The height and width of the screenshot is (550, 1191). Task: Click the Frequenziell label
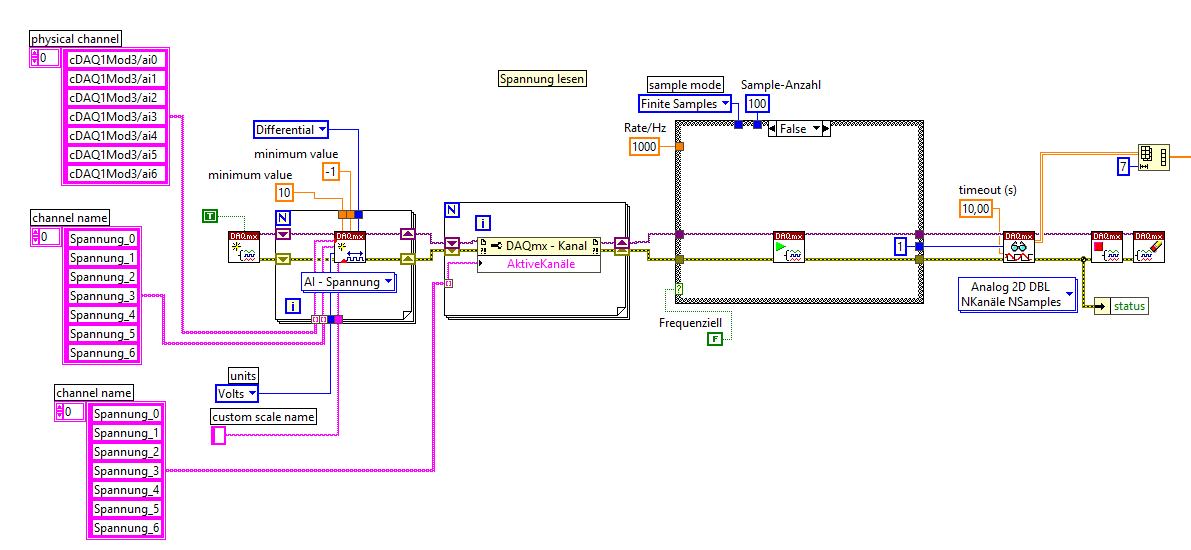pyautogui.click(x=690, y=322)
